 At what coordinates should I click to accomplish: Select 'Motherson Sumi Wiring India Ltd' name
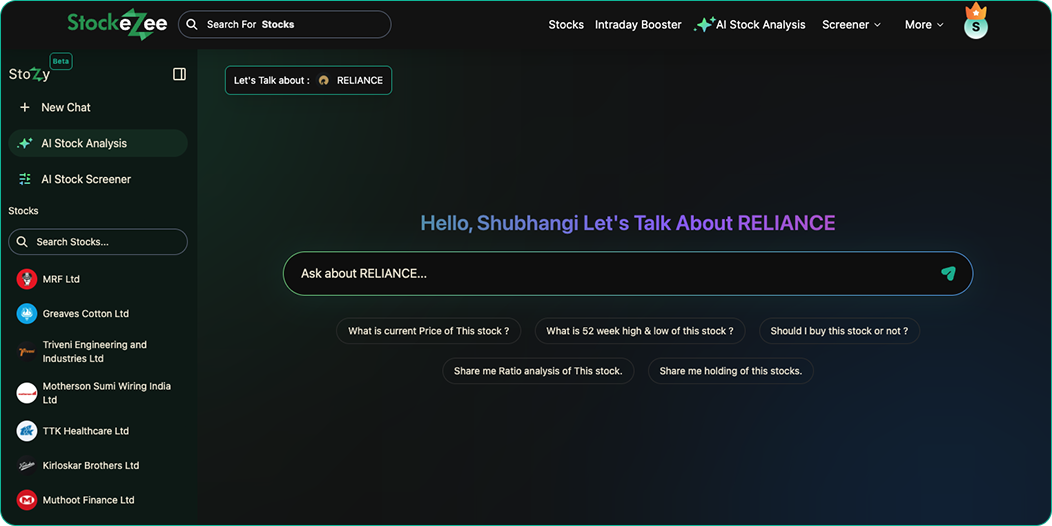click(107, 393)
